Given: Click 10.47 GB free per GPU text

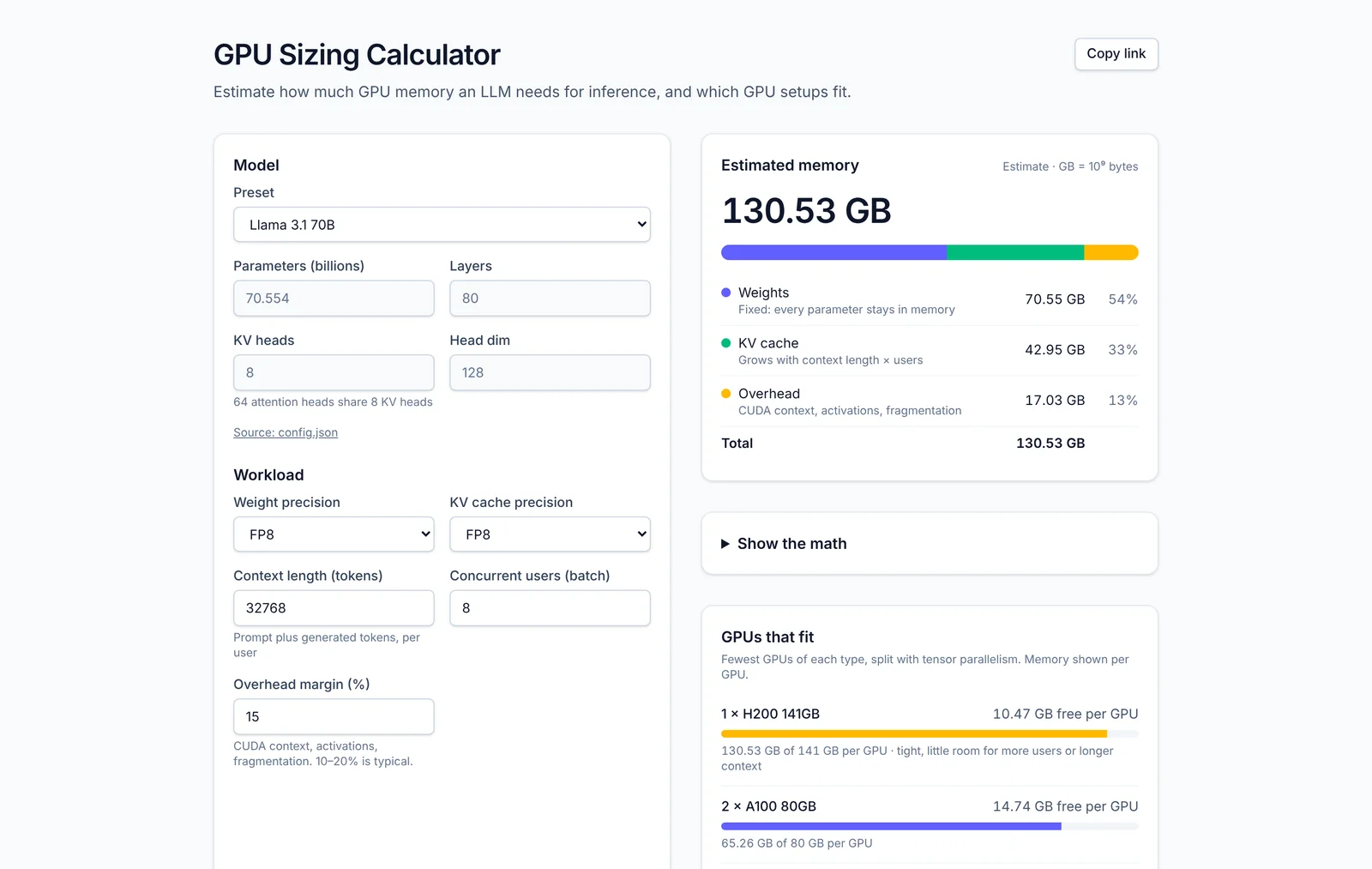Looking at the screenshot, I should [x=1065, y=714].
